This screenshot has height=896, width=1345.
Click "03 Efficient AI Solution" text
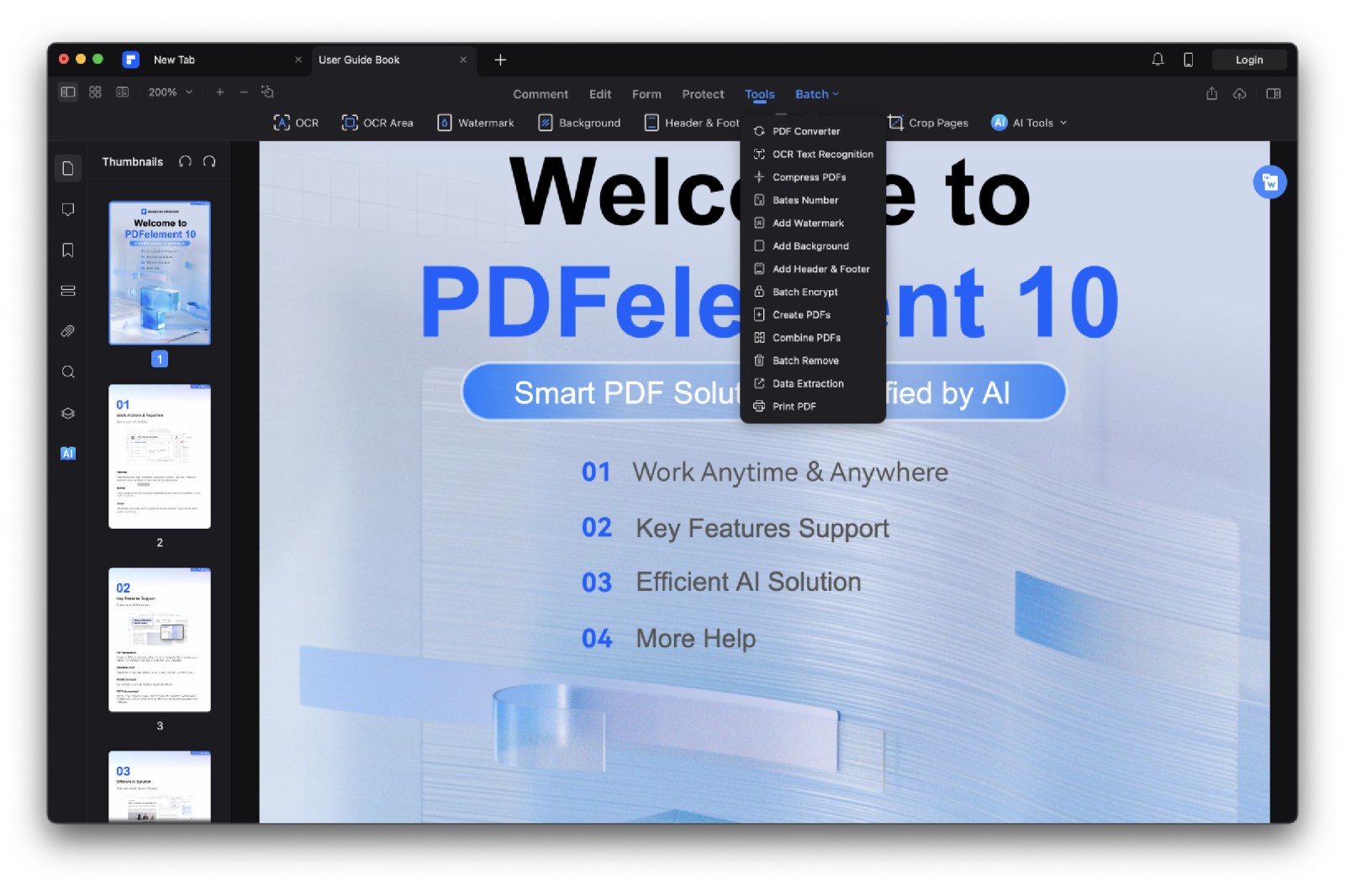pyautogui.click(x=721, y=582)
